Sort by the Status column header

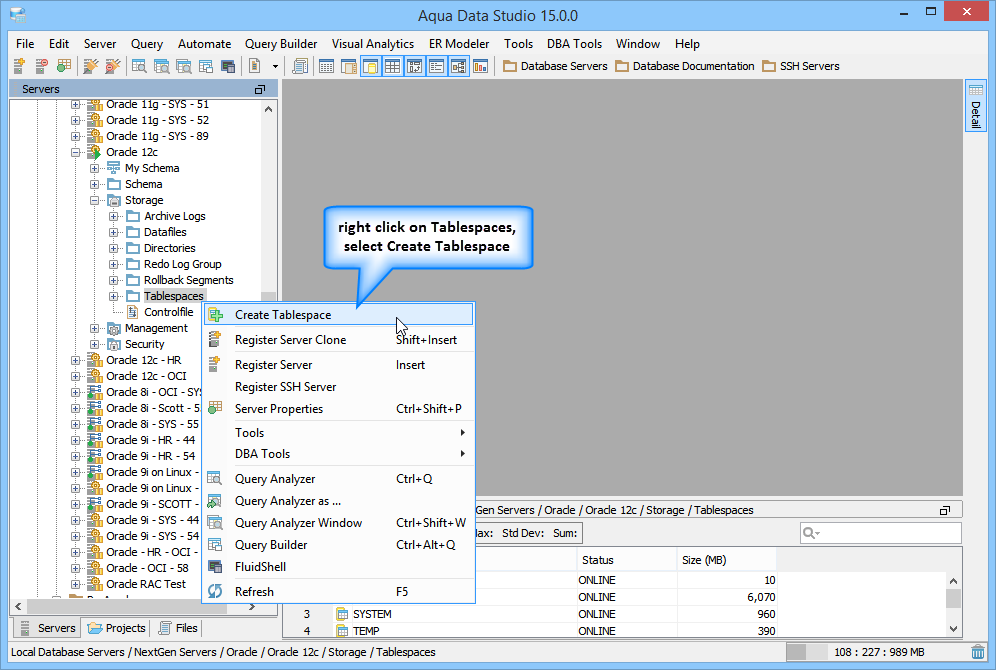tap(626, 560)
